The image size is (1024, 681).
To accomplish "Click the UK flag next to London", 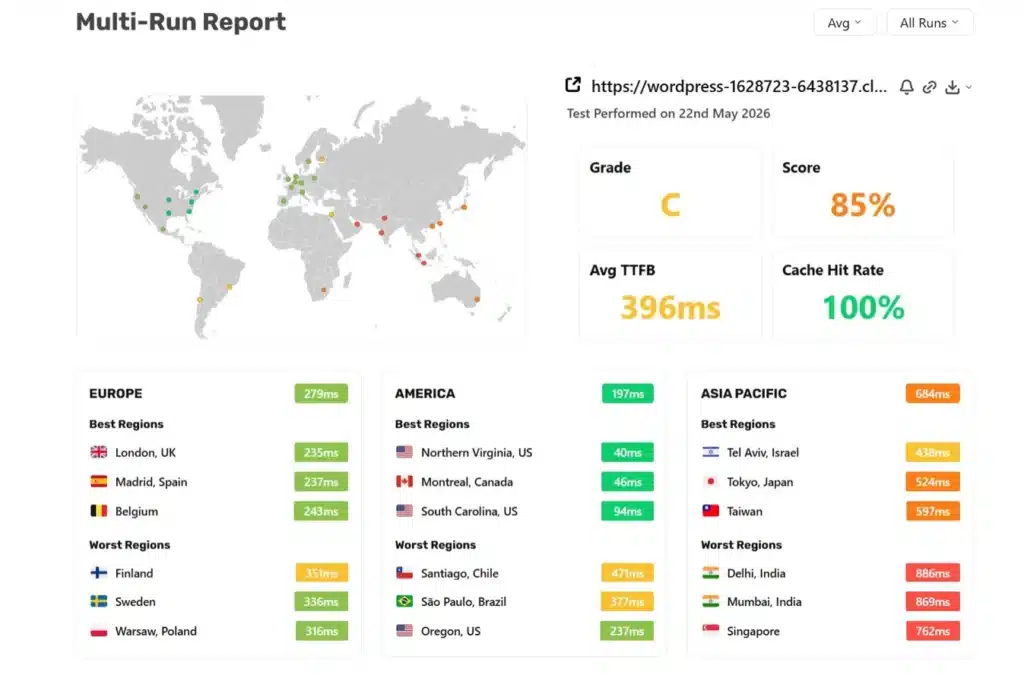I will tap(99, 452).
